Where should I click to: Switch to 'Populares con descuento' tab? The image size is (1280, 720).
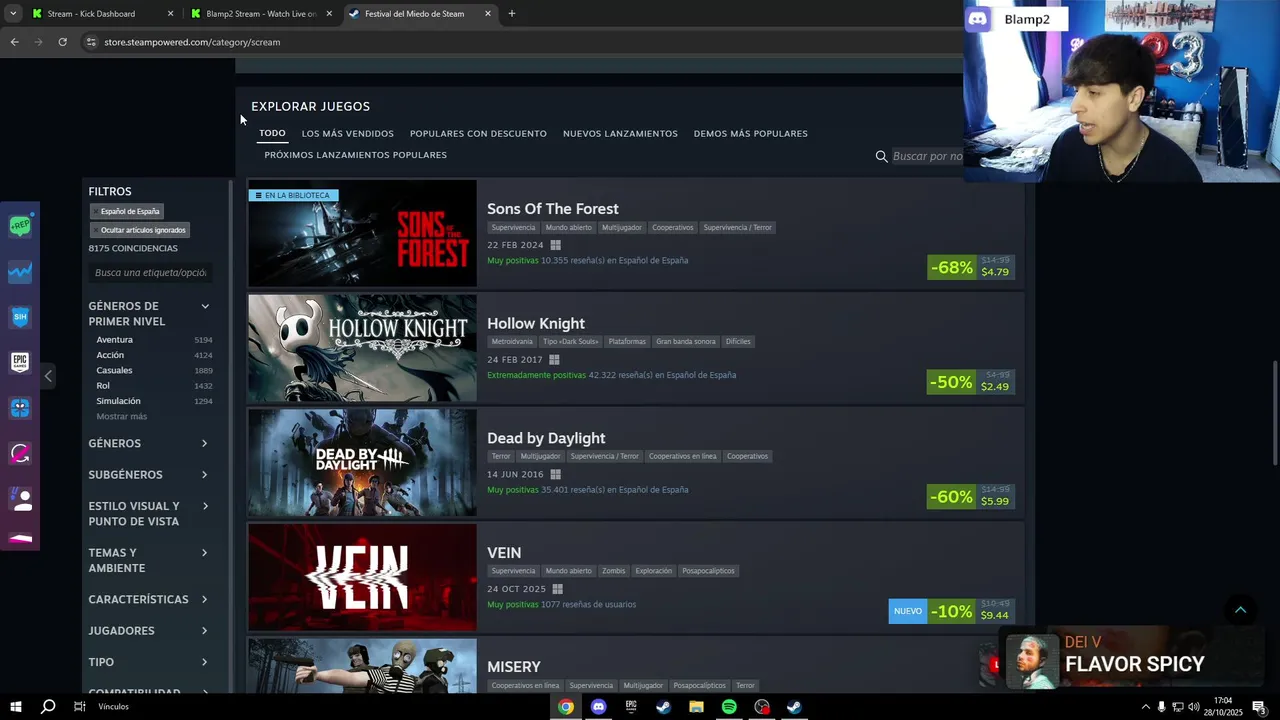tap(478, 134)
